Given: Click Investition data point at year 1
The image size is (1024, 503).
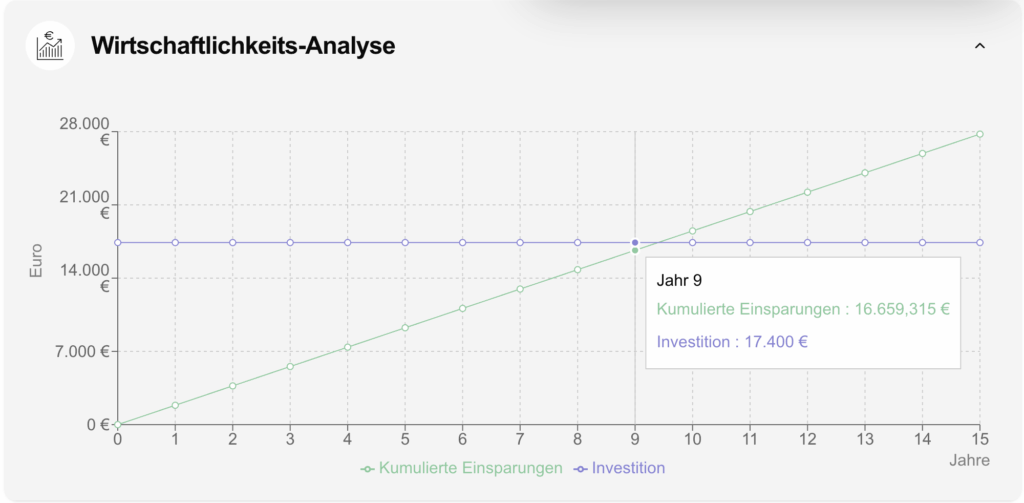Looking at the screenshot, I should [x=175, y=243].
